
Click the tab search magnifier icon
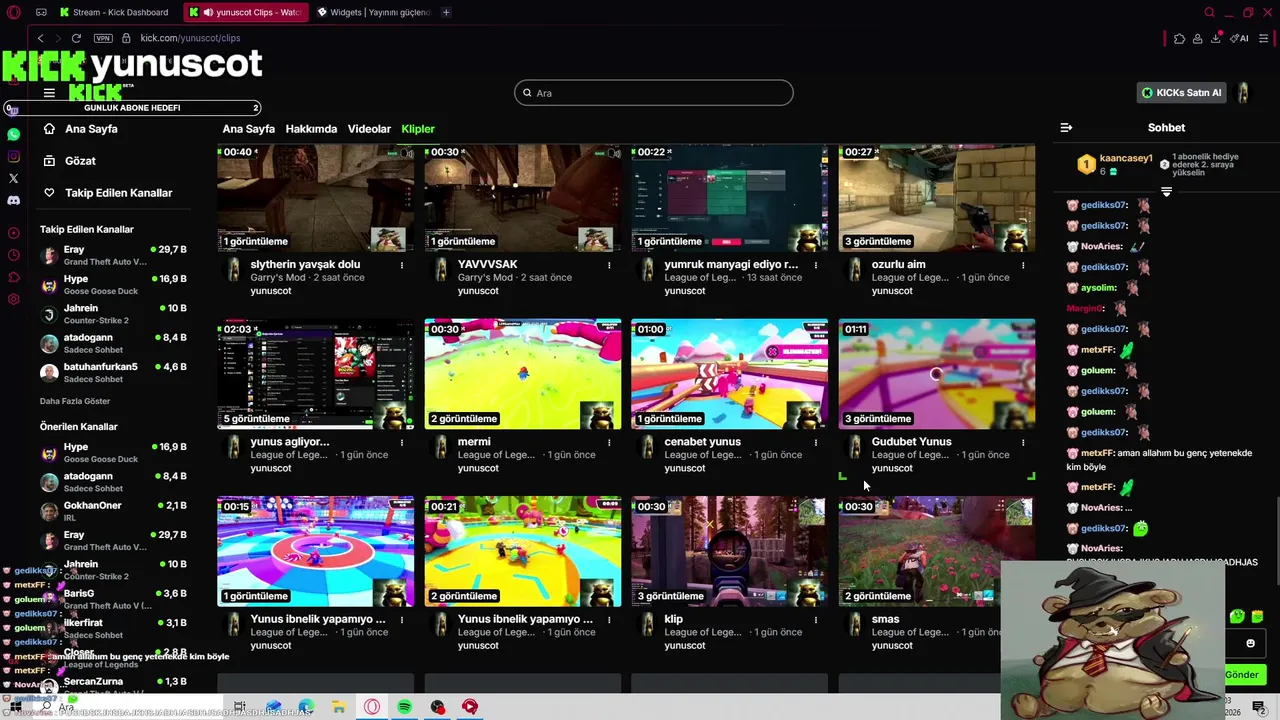(1209, 12)
